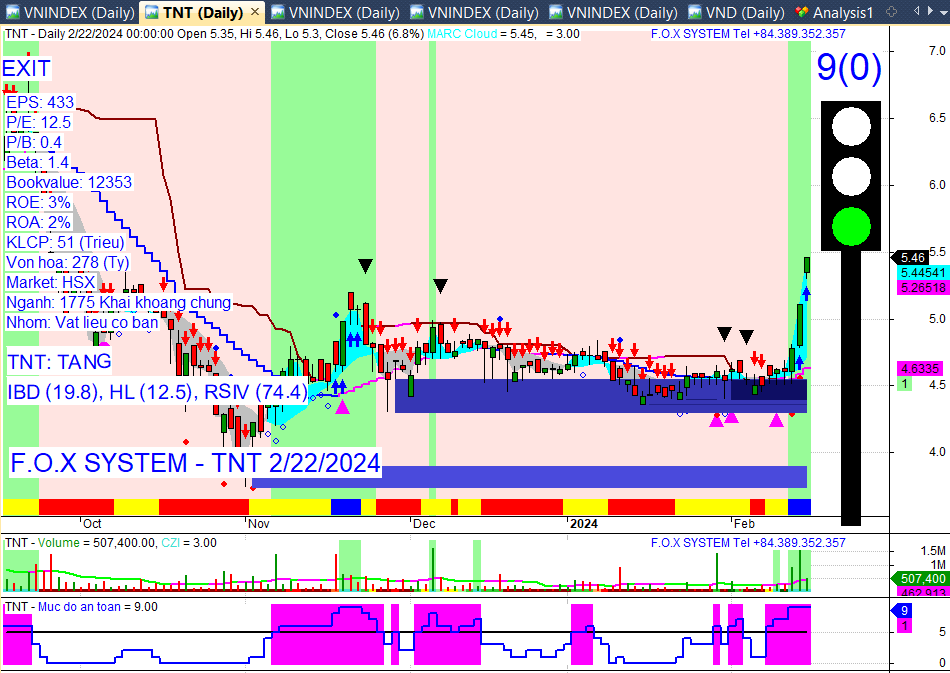The height and width of the screenshot is (673, 950).
Task: Click the Beta: 1.4 label
Action: click(38, 162)
